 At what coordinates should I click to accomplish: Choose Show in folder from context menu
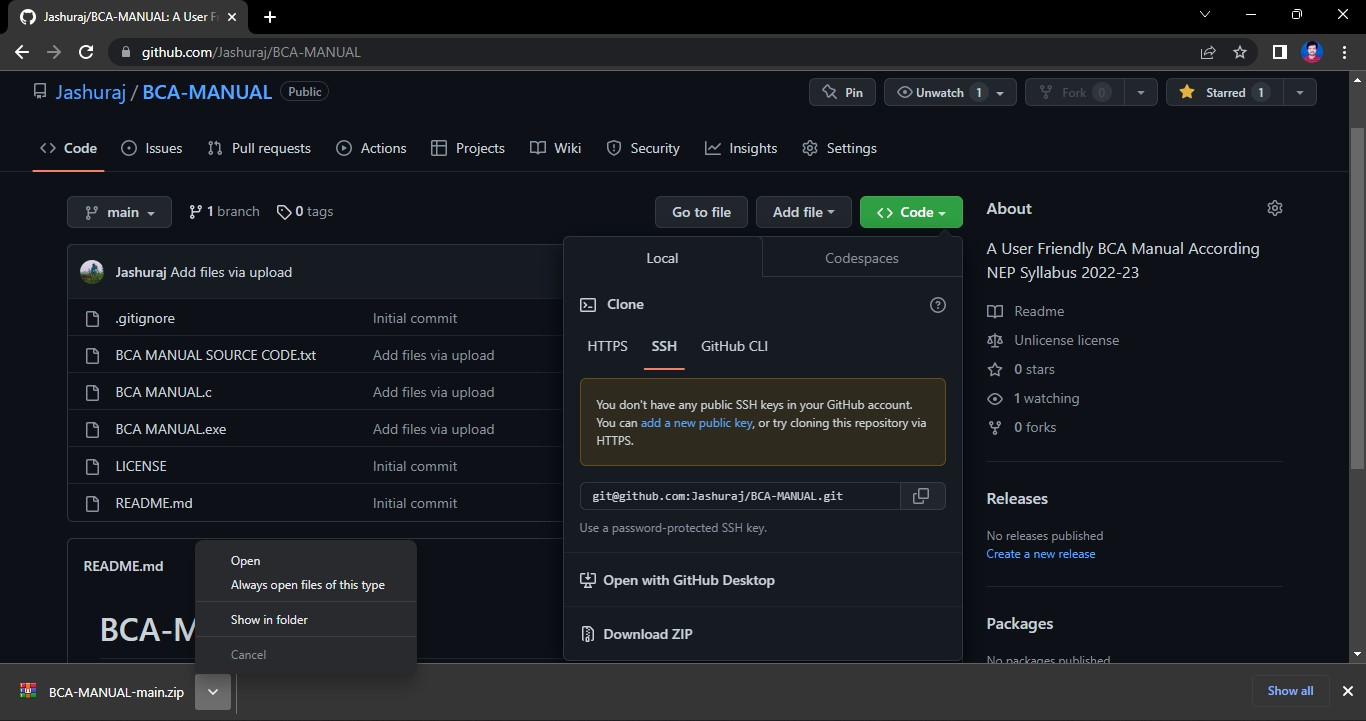click(305, 620)
